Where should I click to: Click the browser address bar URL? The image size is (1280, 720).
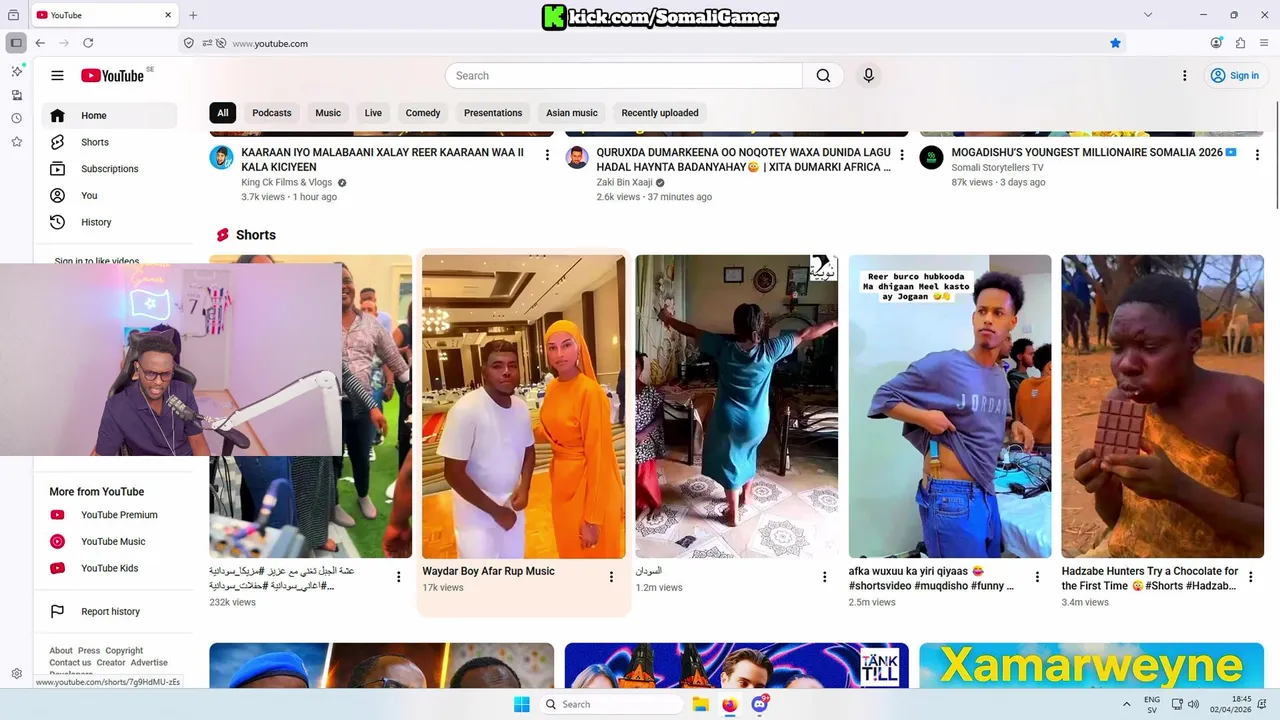270,44
